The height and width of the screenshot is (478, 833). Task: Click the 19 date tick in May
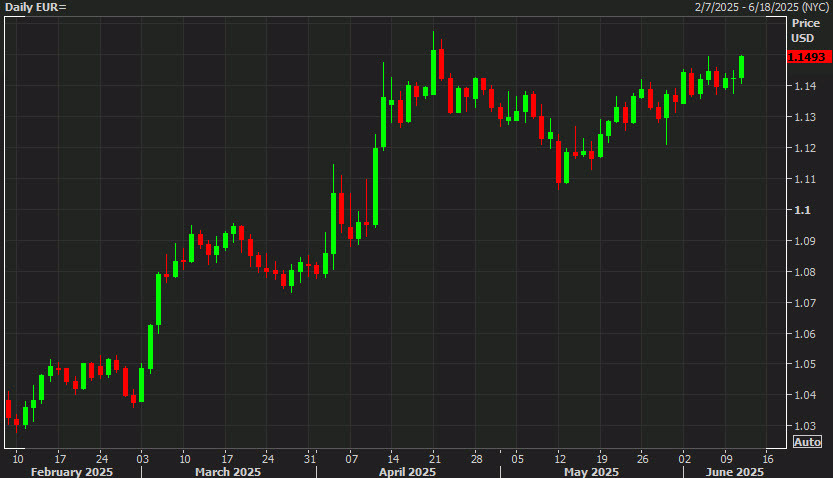coord(601,459)
